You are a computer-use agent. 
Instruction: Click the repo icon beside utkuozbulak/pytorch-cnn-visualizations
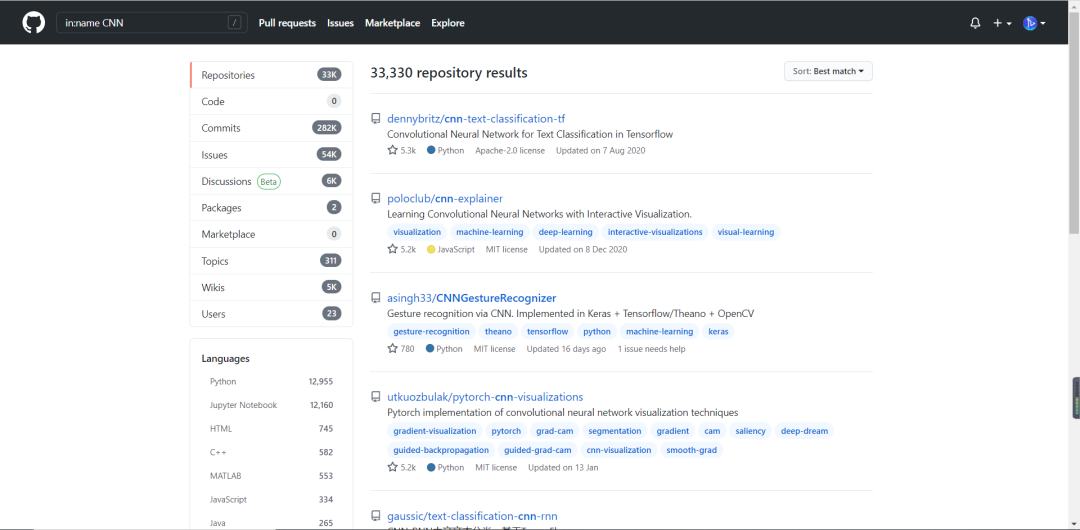pos(376,397)
